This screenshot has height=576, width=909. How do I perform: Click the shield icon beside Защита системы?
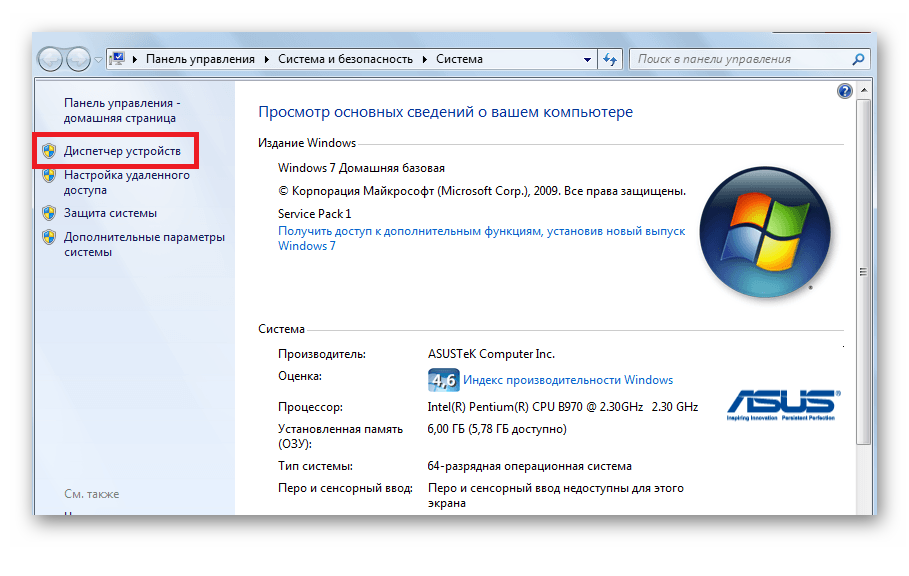[x=48, y=213]
